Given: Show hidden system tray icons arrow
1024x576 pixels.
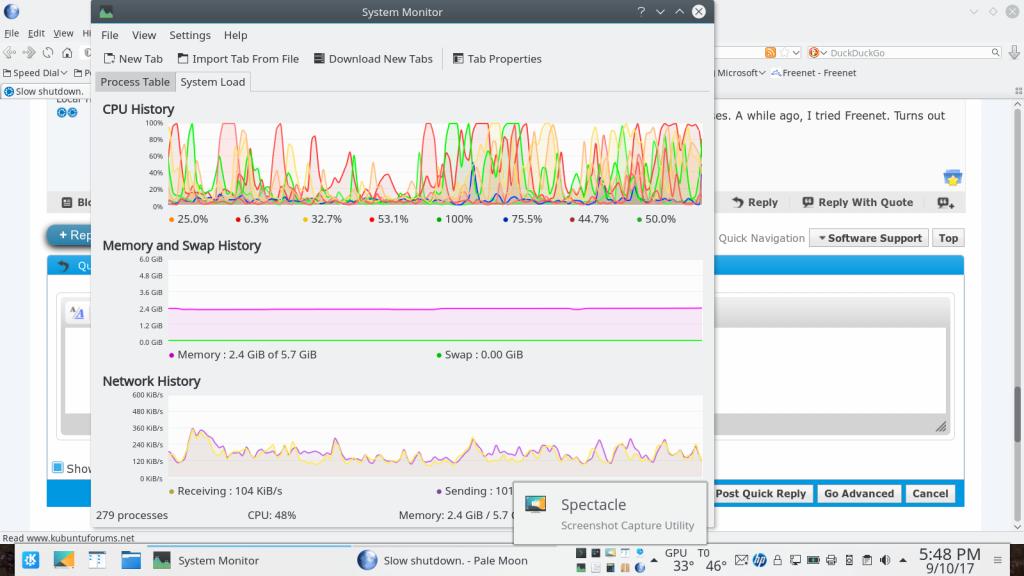Looking at the screenshot, I should point(897,560).
